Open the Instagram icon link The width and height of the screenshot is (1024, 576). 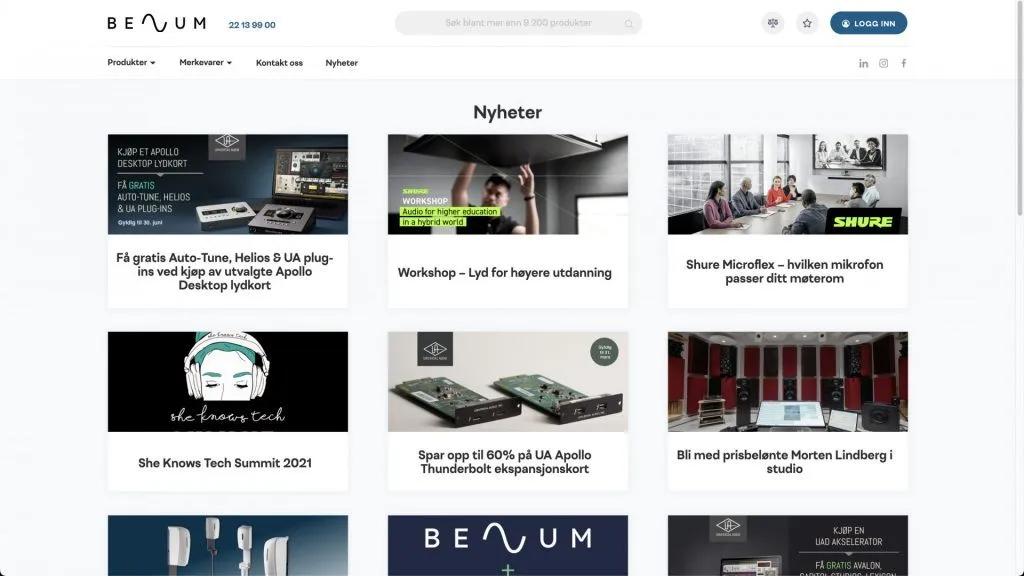[x=883, y=63]
